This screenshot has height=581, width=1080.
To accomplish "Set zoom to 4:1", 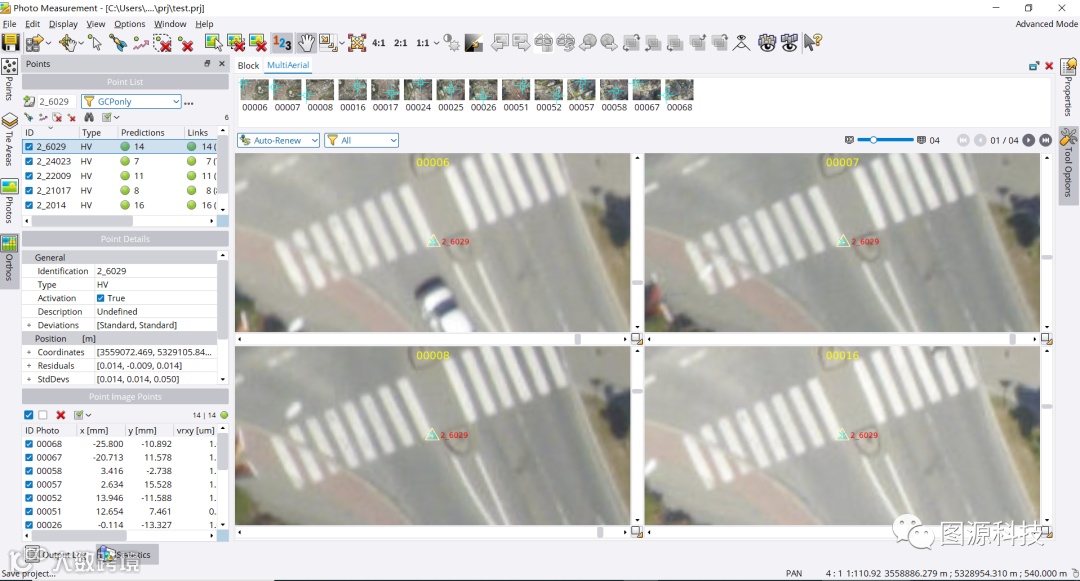I will tap(379, 43).
